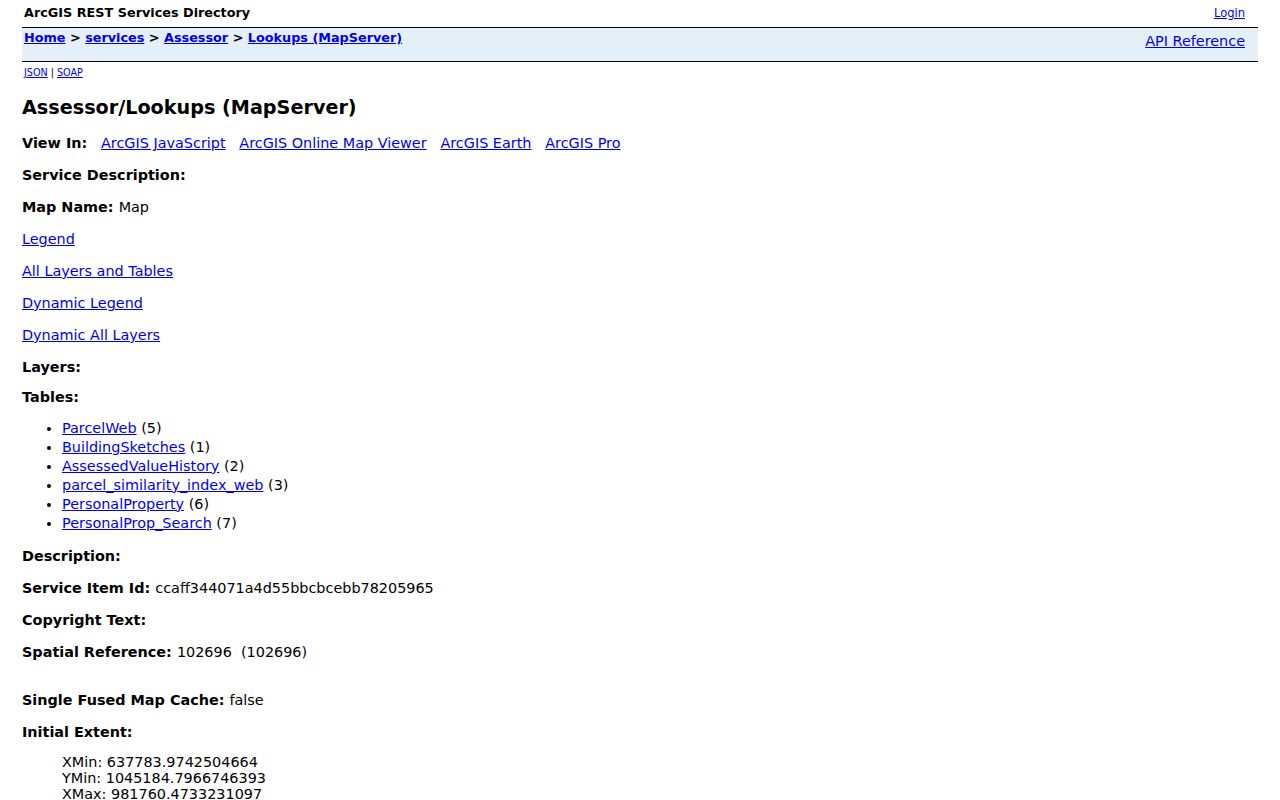
Task: Open the ParcelWeb table
Action: (99, 428)
